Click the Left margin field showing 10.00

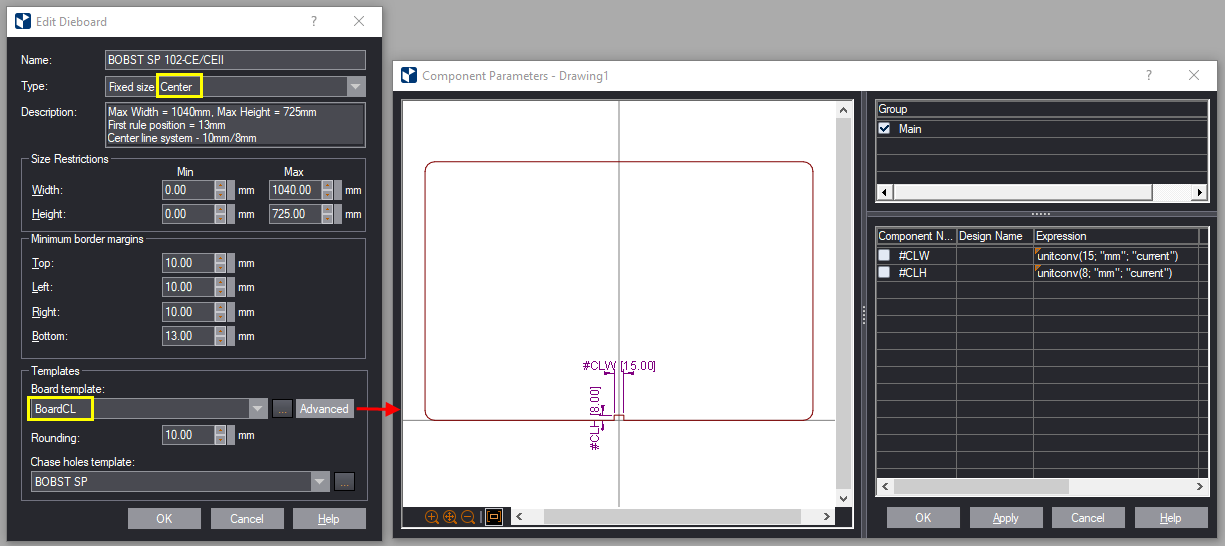[x=188, y=287]
